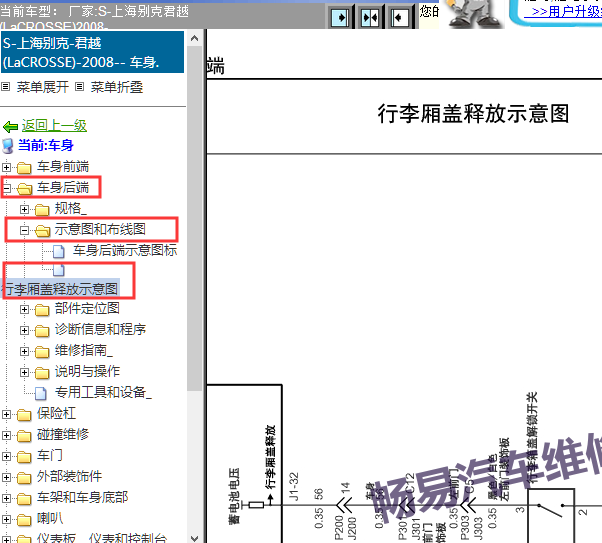Select the 喇叭 tree item

coord(50,518)
